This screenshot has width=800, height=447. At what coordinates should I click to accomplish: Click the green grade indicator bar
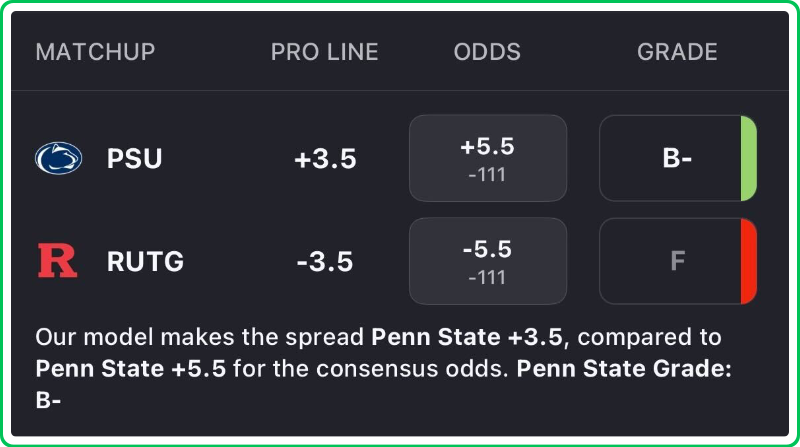coord(748,159)
